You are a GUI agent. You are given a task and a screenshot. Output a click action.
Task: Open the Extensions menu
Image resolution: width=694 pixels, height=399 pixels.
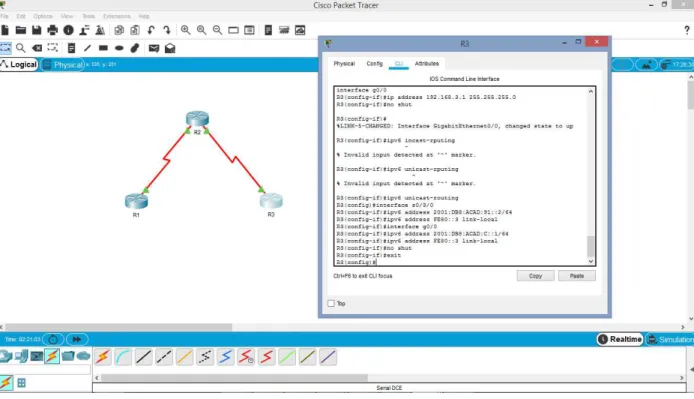tap(117, 16)
